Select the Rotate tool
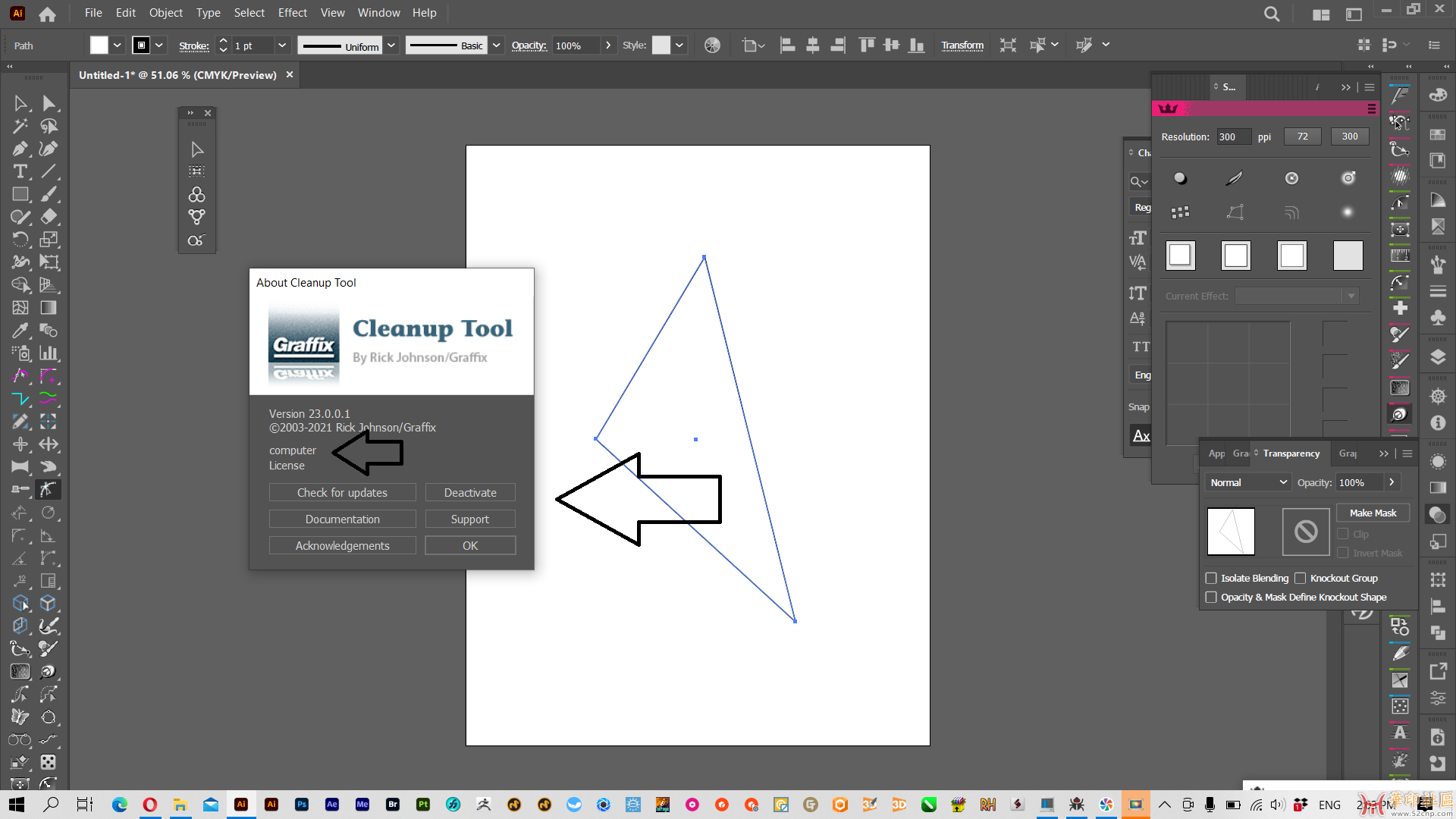Image resolution: width=1456 pixels, height=819 pixels. (x=20, y=240)
